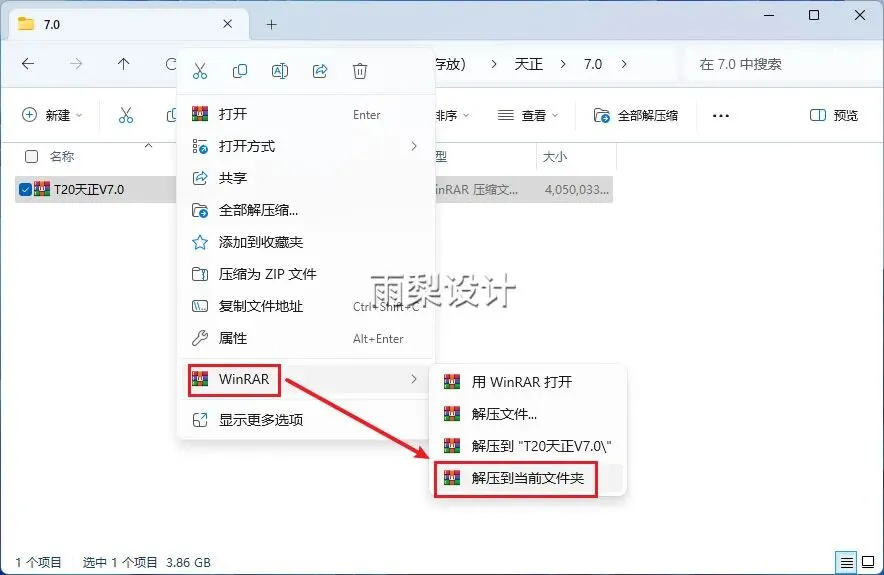Sort by the 大小 column header

[555, 156]
